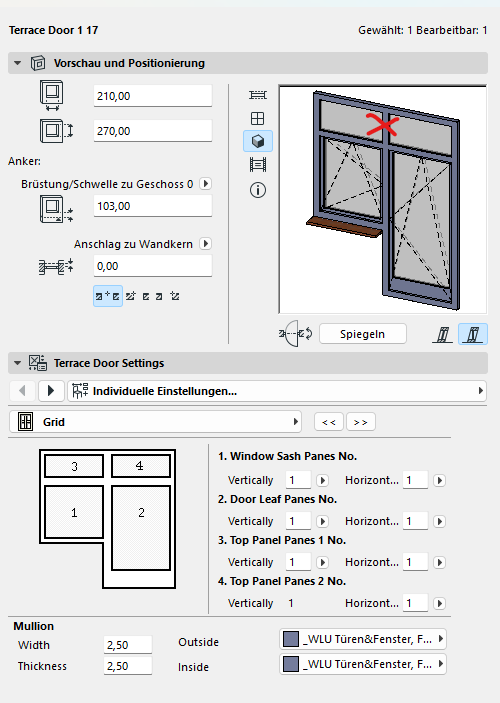
Task: Click the grayed-out back arrow button
Action: point(22,391)
